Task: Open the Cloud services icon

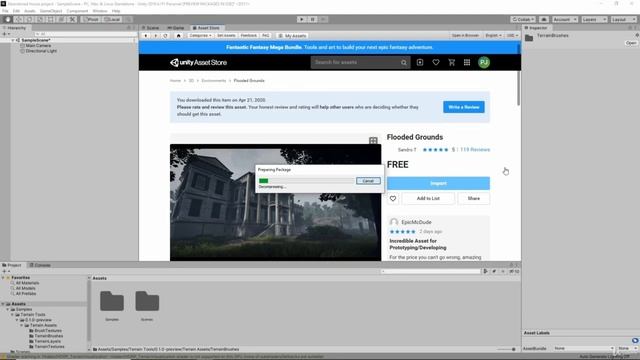Action: 544,19
